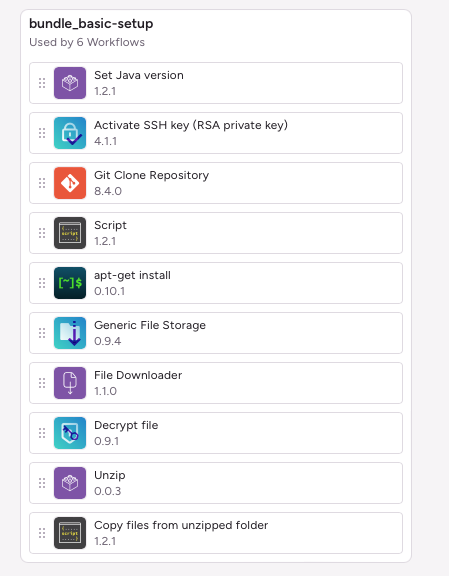Open the Copy files from unzipped folder step
Screen dimensions: 449x576
coord(216,533)
